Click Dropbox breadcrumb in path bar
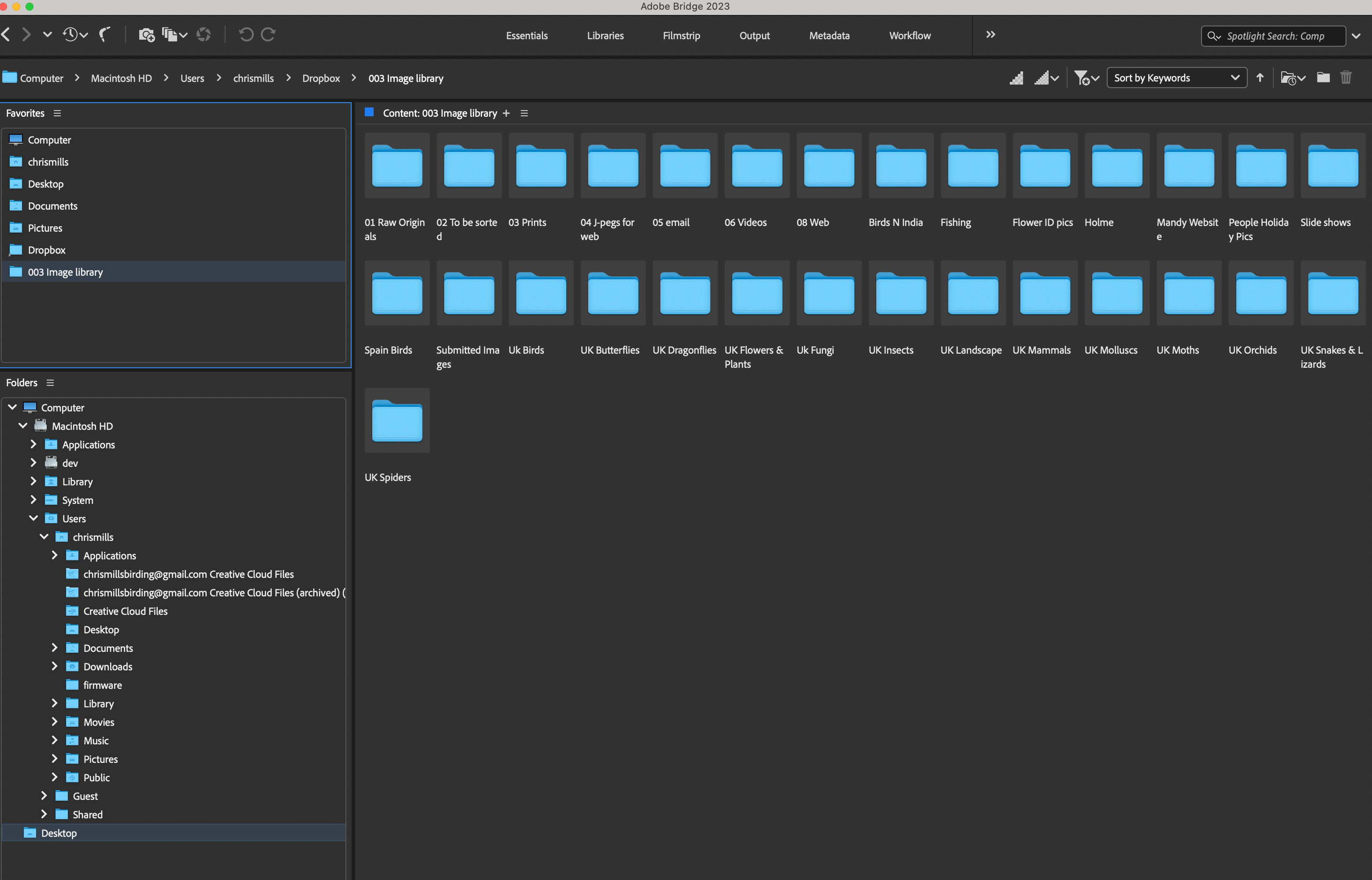1372x880 pixels. click(321, 78)
